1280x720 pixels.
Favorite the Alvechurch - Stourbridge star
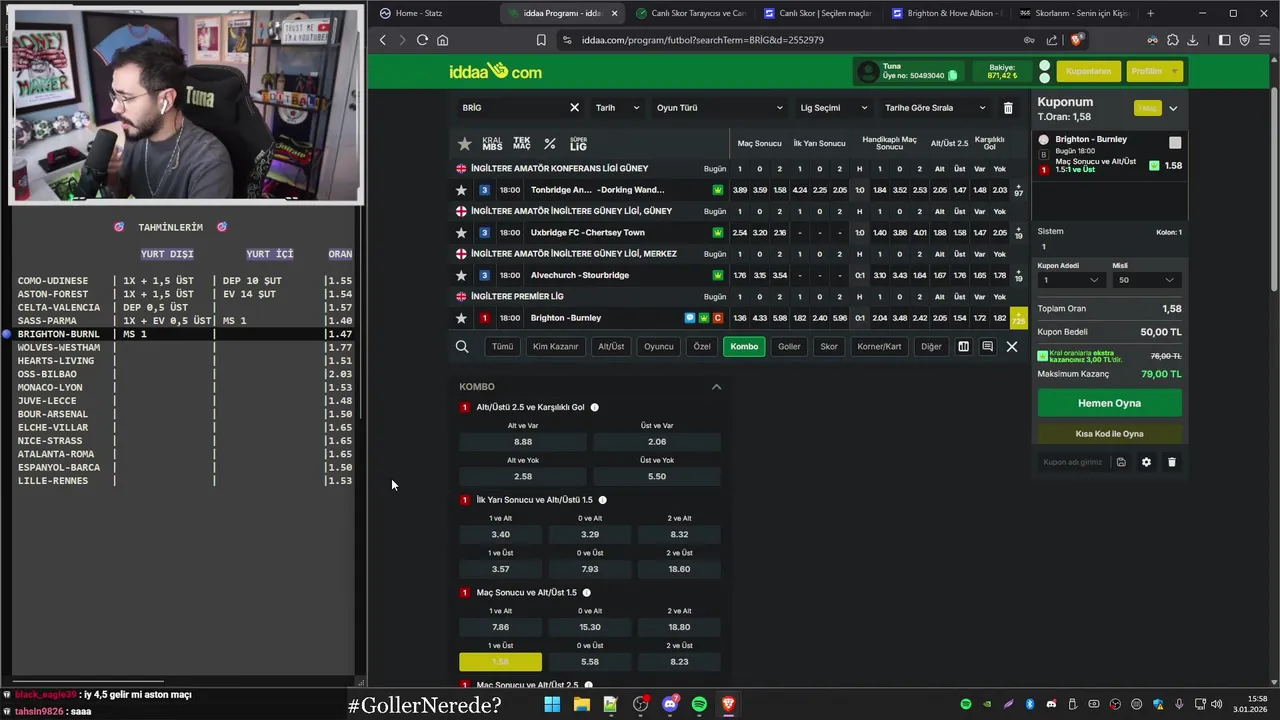click(461, 275)
